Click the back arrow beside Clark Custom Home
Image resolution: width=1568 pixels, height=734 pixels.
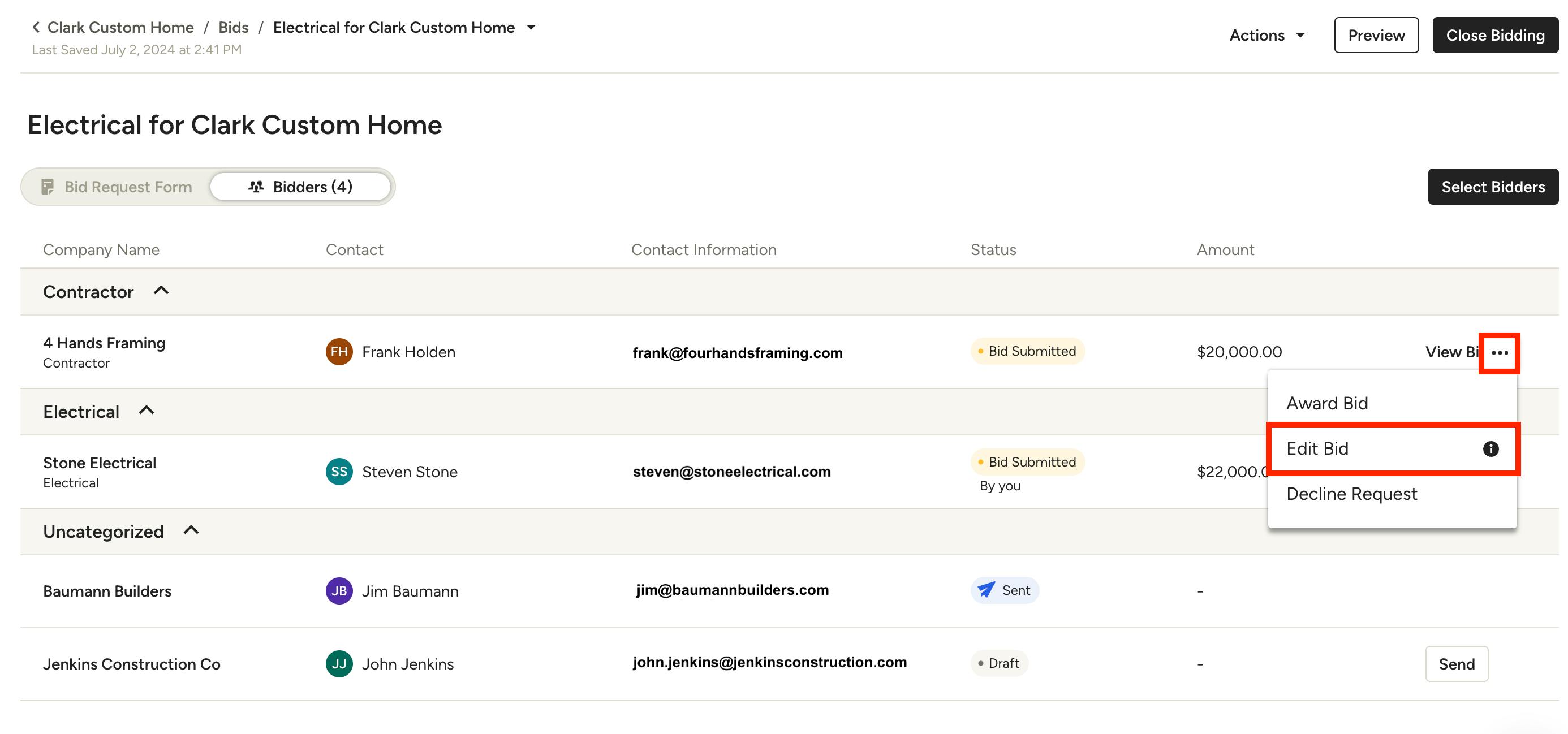pyautogui.click(x=36, y=27)
